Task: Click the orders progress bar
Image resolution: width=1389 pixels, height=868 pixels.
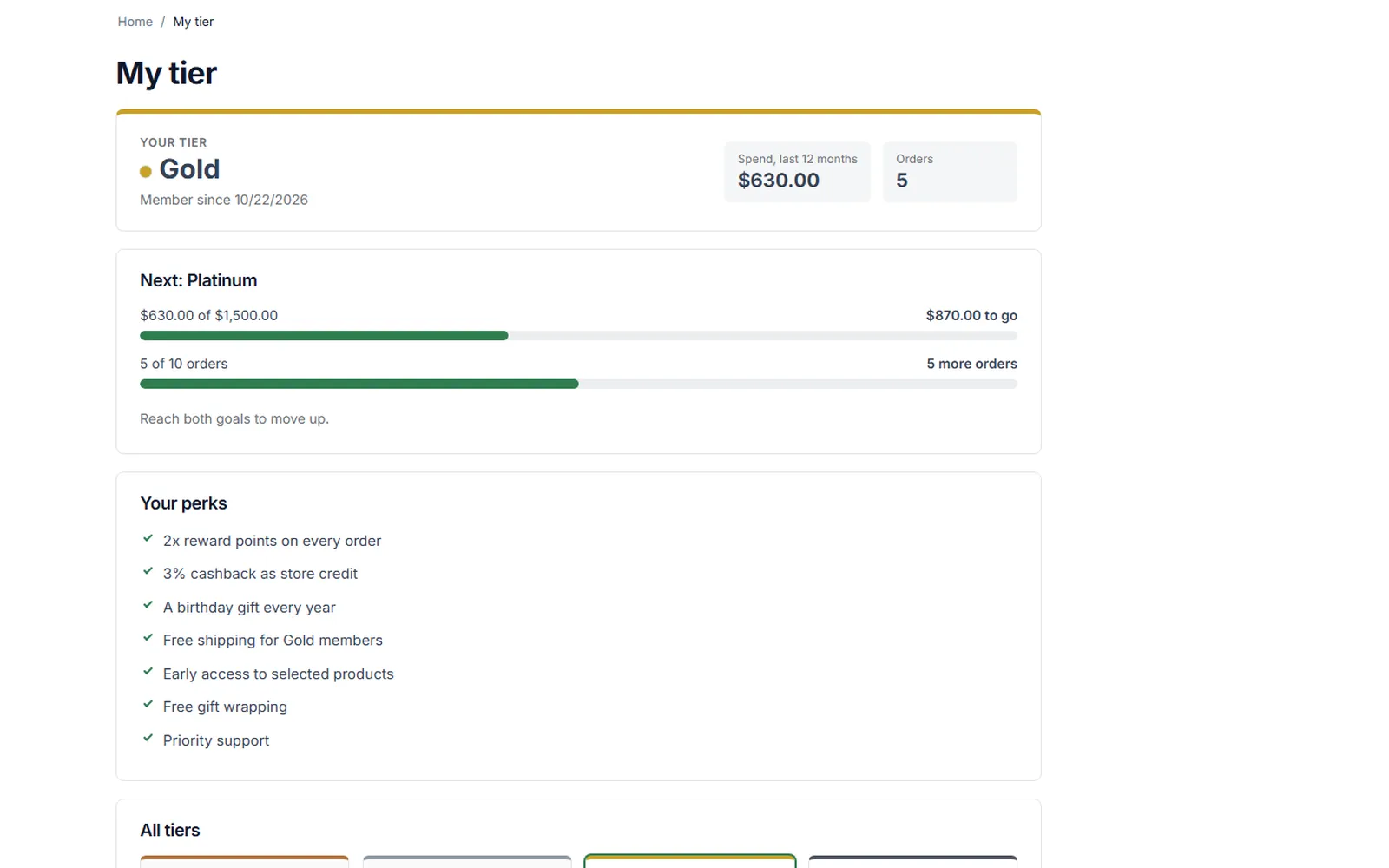Action: coord(578,384)
